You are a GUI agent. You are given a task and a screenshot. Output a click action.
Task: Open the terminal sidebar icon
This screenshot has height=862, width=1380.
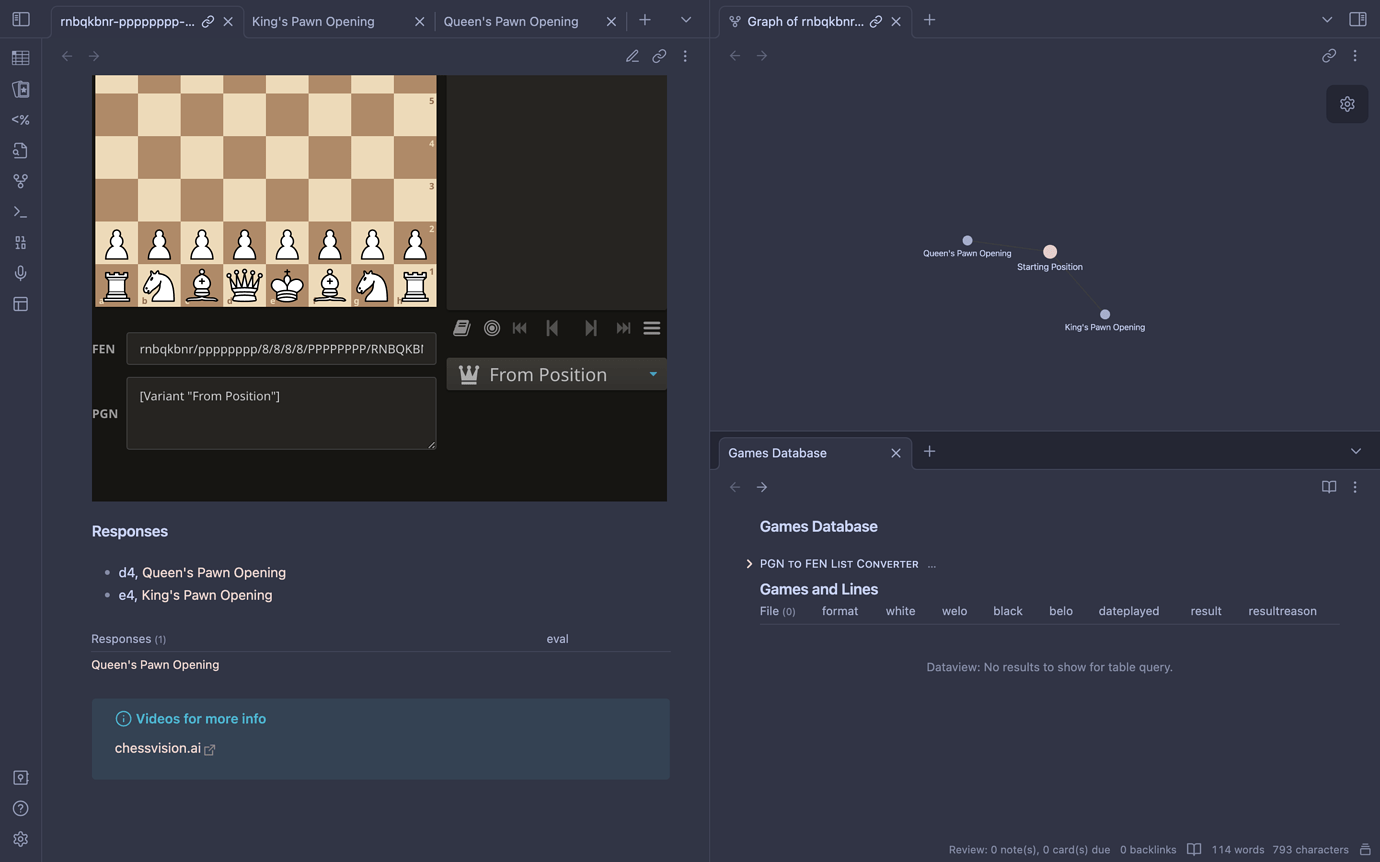(x=20, y=211)
